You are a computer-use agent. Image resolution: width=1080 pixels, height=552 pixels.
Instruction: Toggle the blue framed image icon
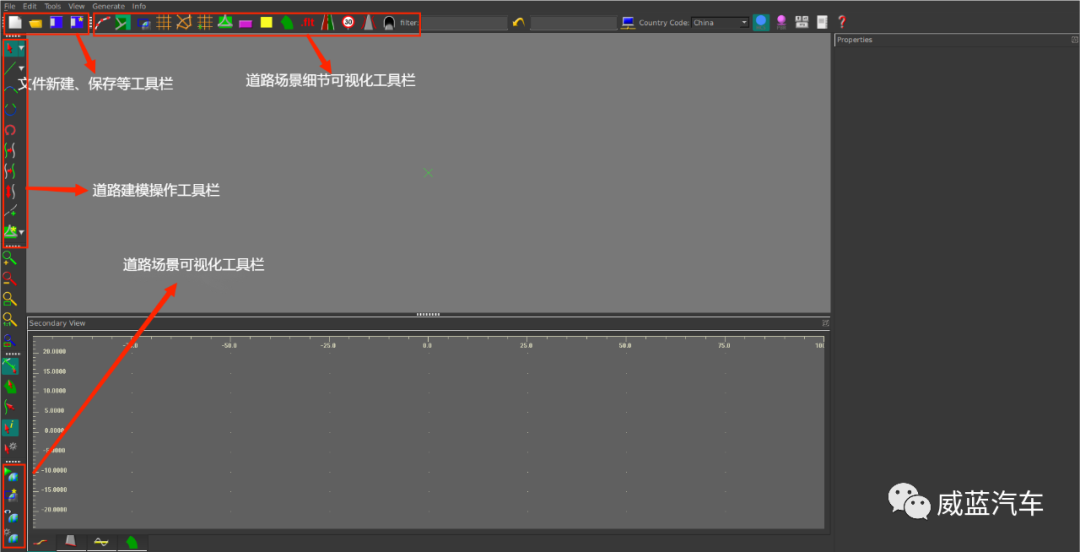[x=144, y=23]
